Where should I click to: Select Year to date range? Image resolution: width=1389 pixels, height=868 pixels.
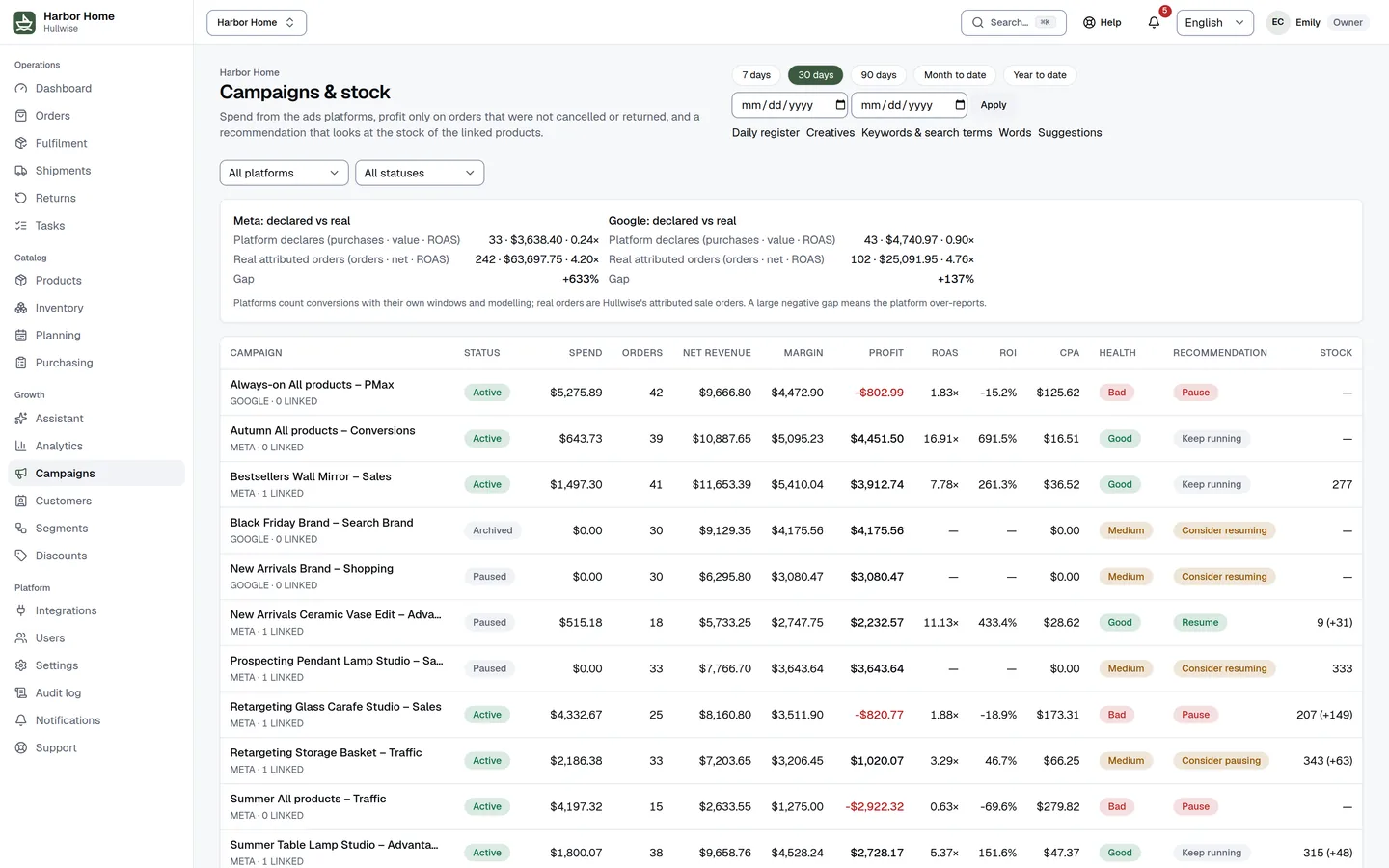coord(1040,75)
